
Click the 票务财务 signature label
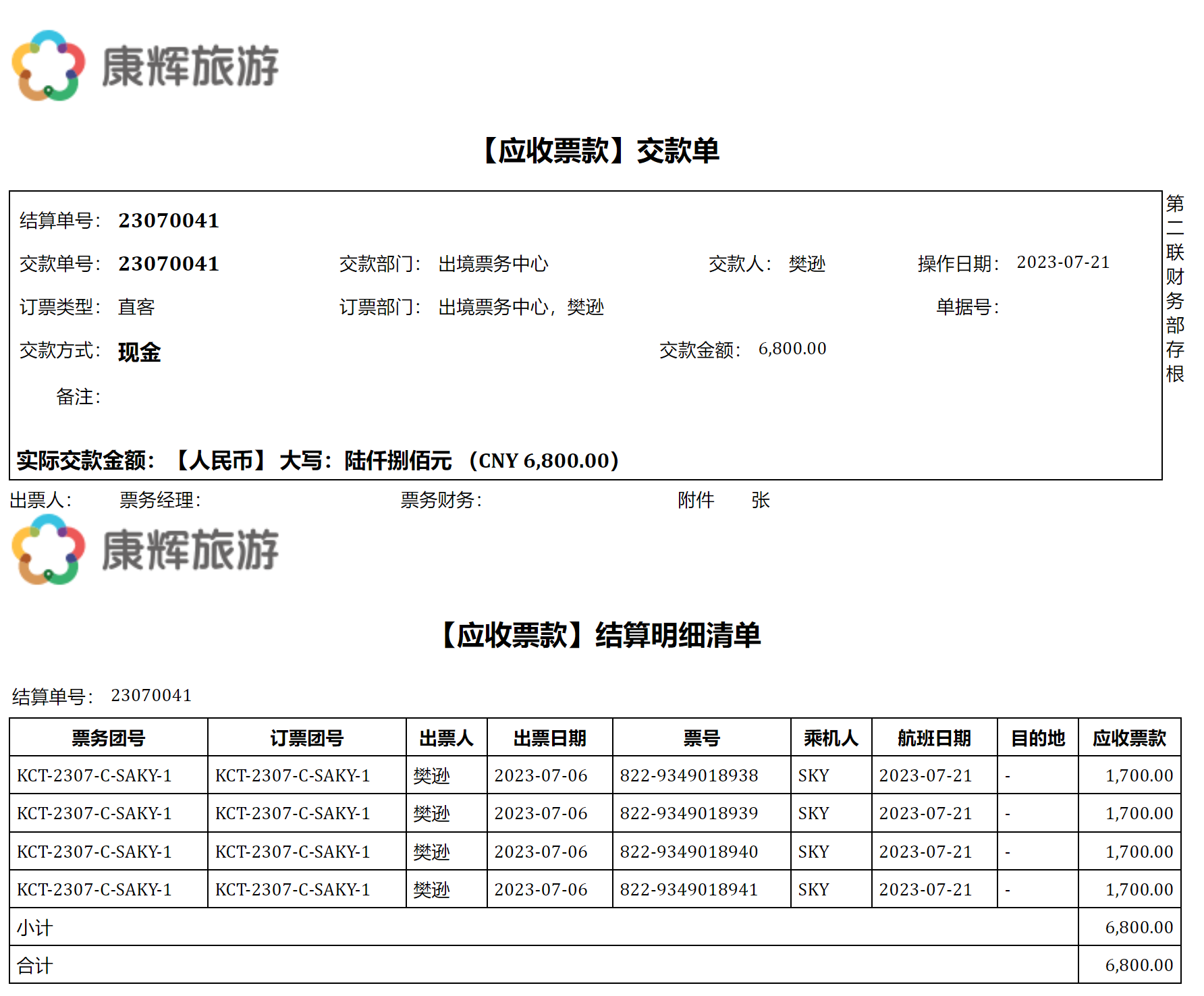click(x=441, y=500)
